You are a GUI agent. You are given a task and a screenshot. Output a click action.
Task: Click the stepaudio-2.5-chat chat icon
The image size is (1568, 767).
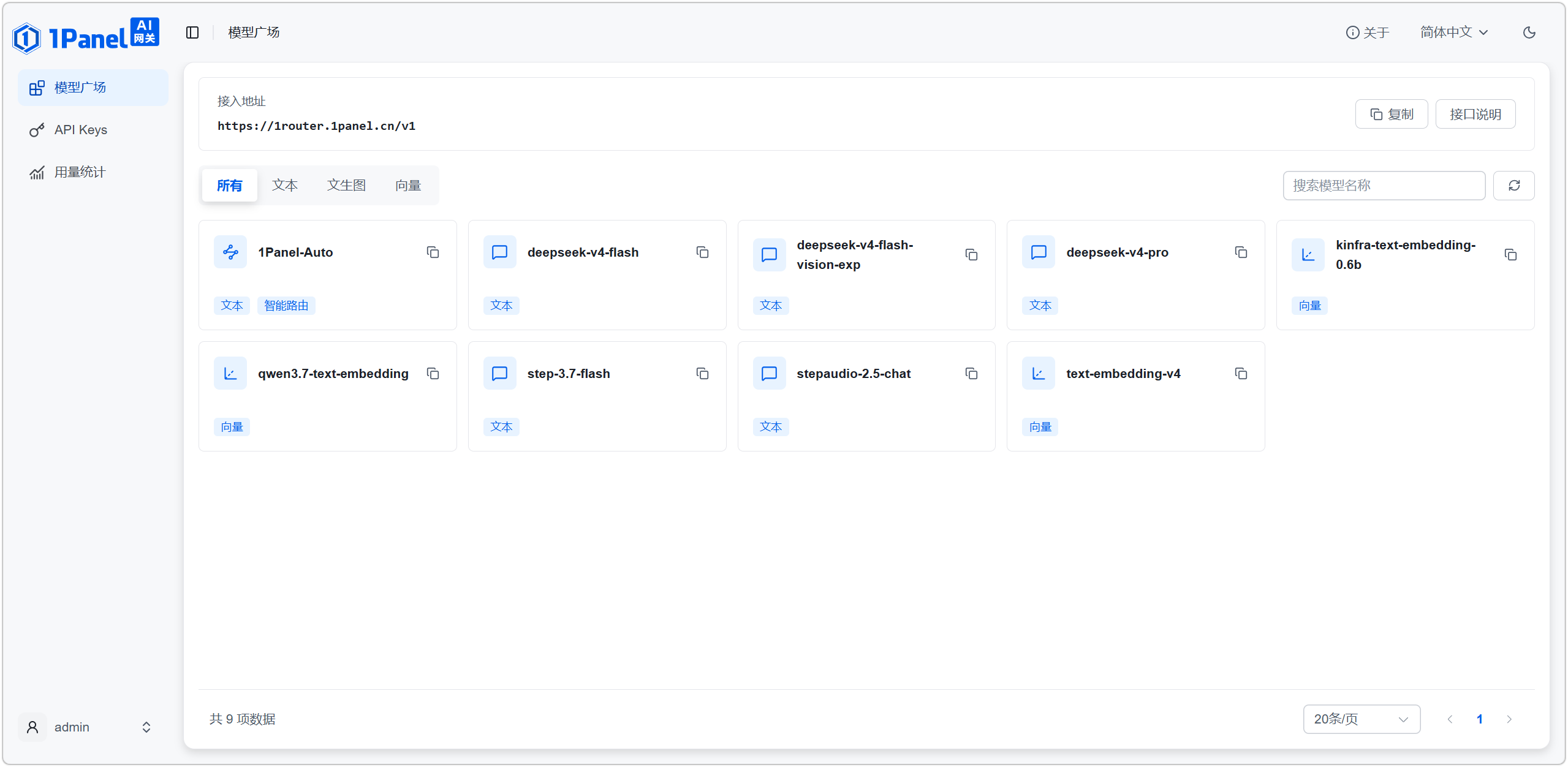pos(770,373)
